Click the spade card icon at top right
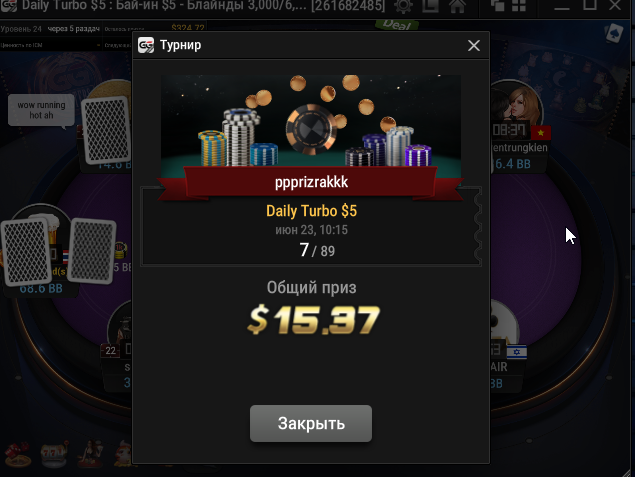 pos(614,33)
